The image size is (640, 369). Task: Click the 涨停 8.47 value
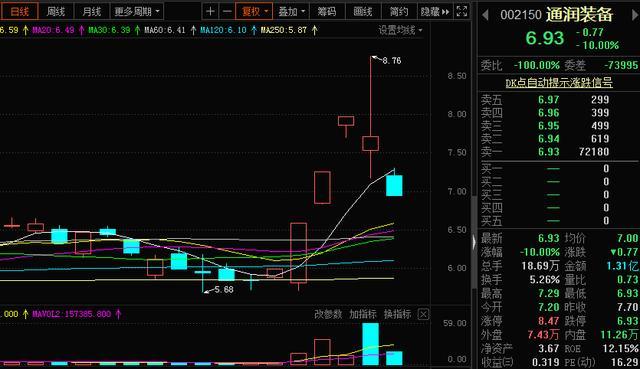tap(549, 321)
